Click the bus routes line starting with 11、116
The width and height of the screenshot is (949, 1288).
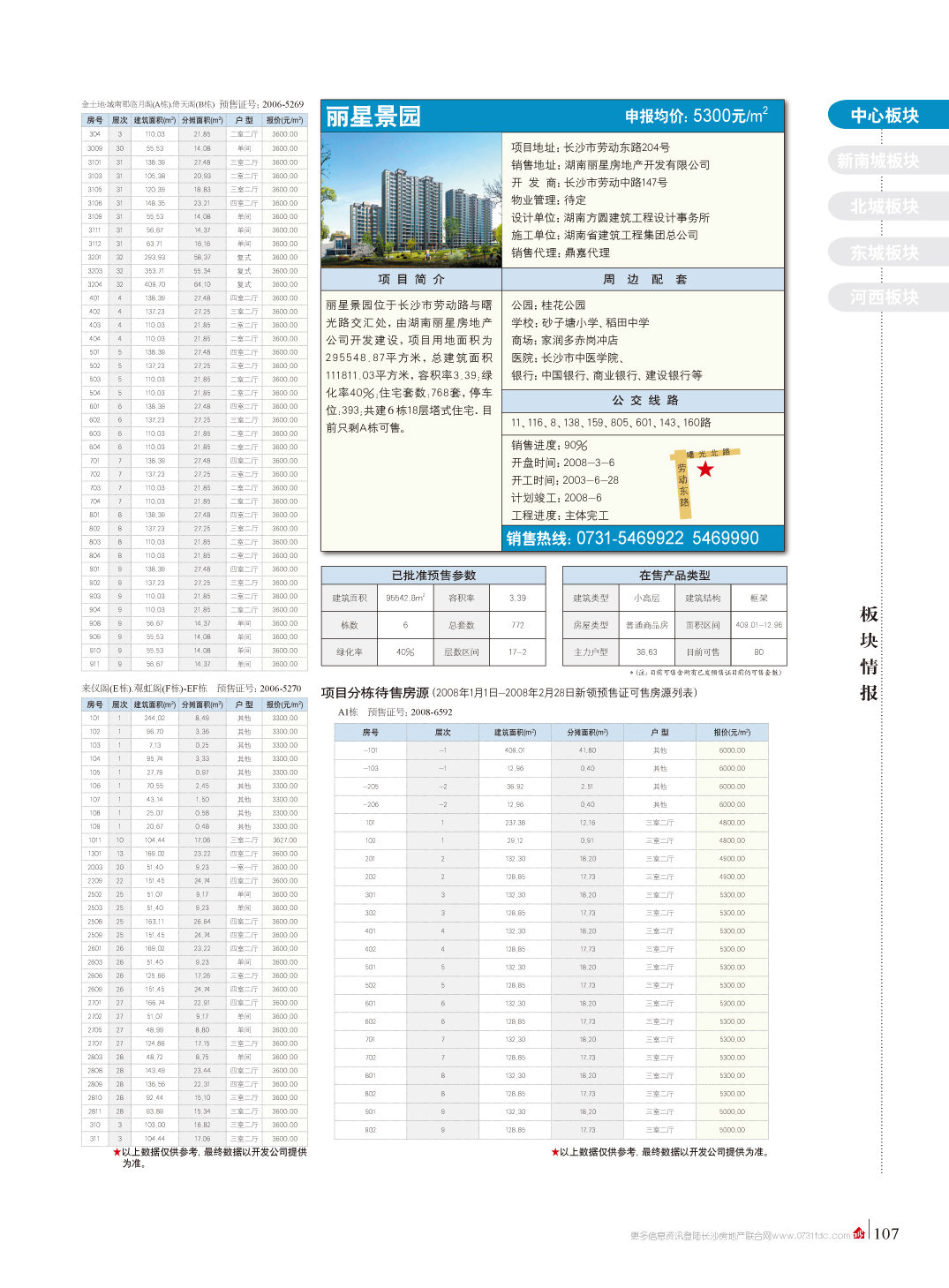pyautogui.click(x=611, y=423)
